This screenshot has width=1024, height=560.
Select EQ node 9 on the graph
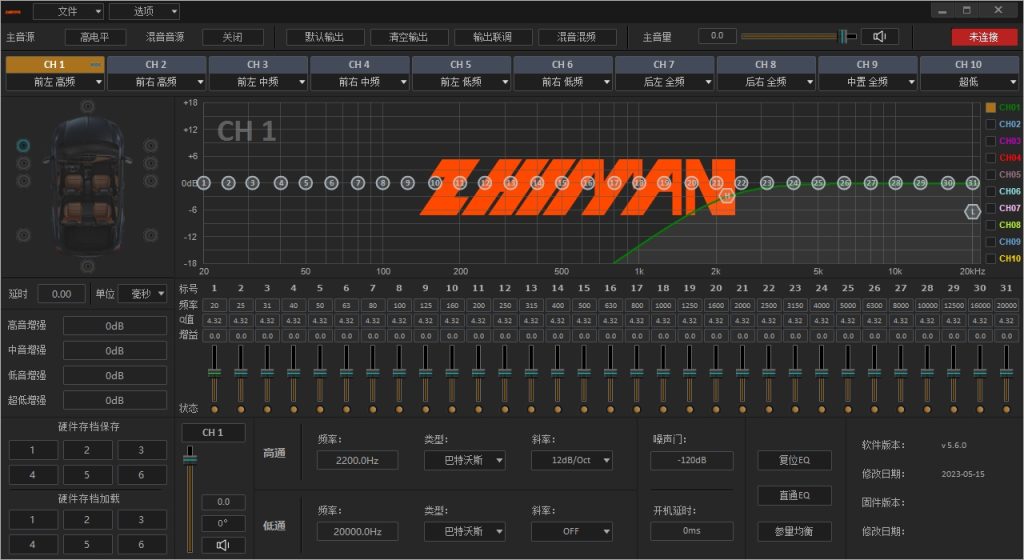pos(408,183)
